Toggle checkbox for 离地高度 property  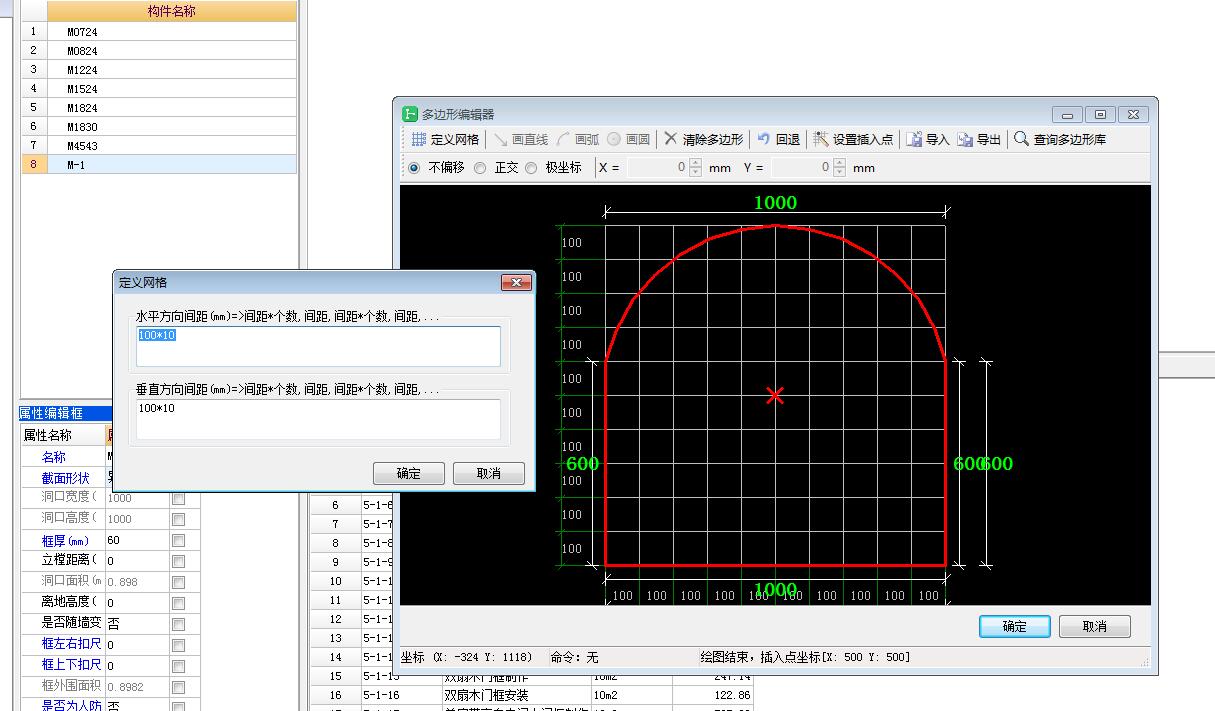coord(178,602)
